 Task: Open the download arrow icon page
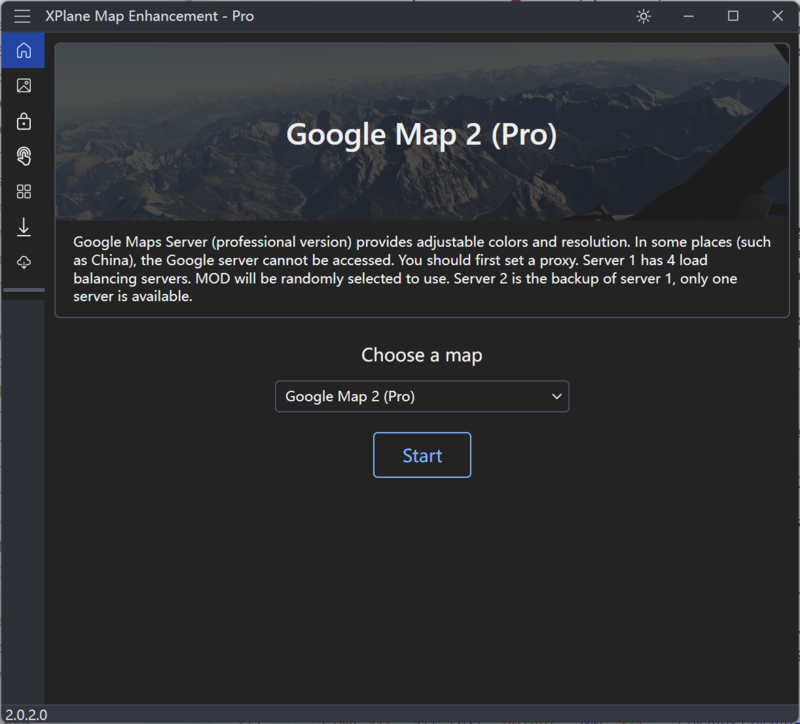23,227
